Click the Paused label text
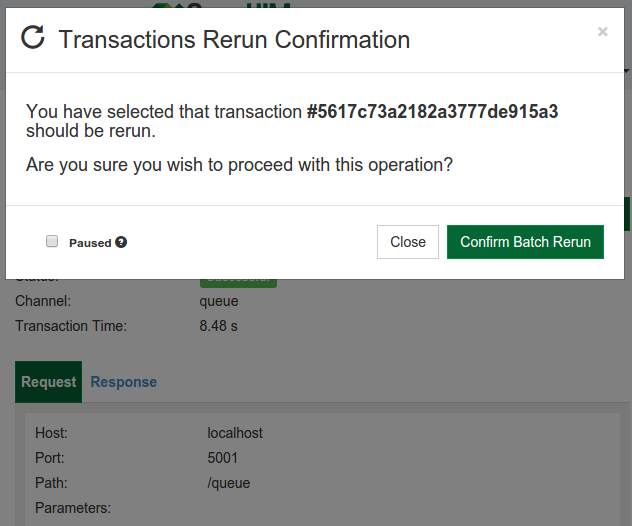The width and height of the screenshot is (632, 526). point(90,243)
